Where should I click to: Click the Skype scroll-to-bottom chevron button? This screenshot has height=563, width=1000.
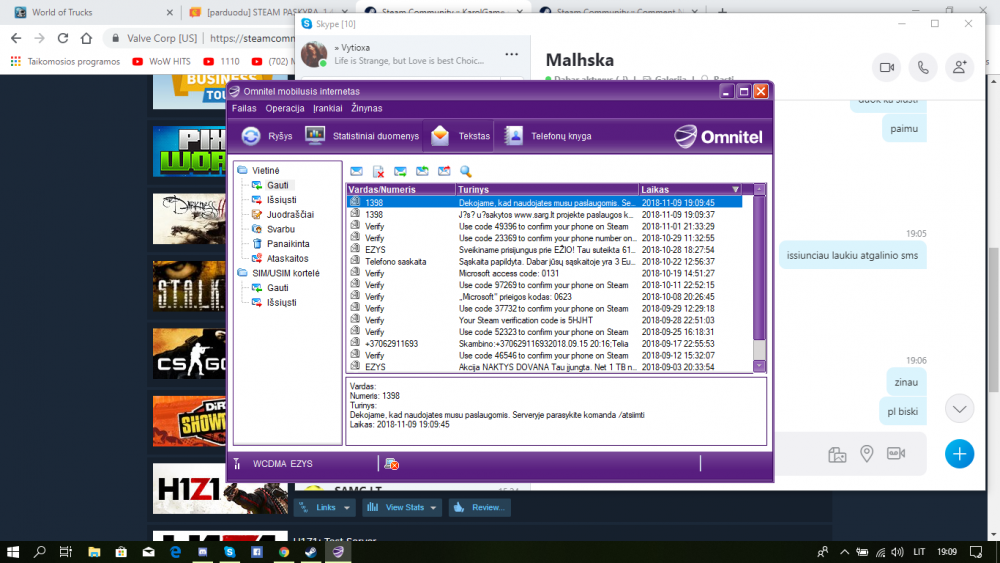(959, 409)
